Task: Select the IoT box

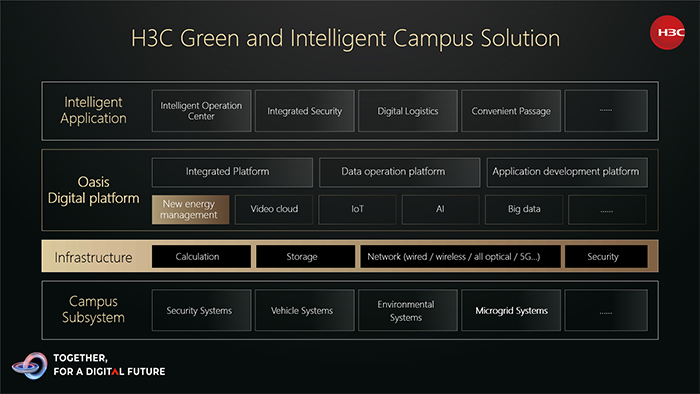Action: click(357, 209)
